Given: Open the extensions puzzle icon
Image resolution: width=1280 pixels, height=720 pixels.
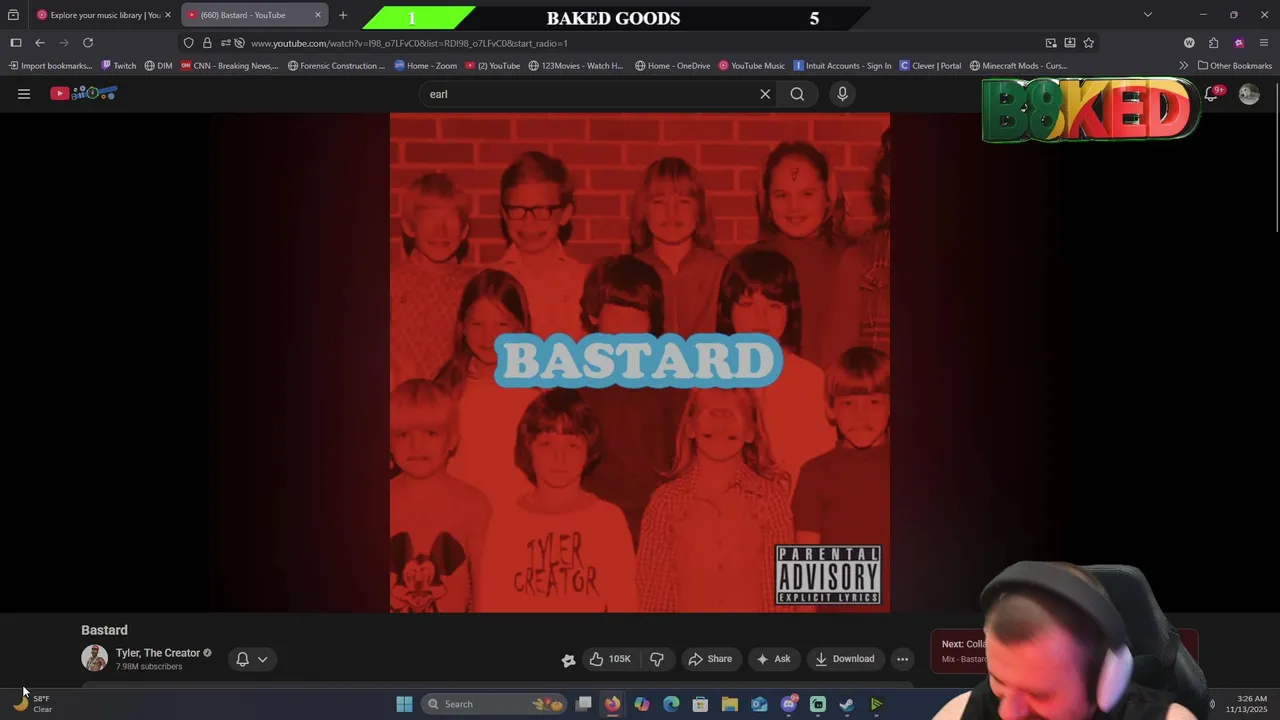Looking at the screenshot, I should click(1214, 43).
